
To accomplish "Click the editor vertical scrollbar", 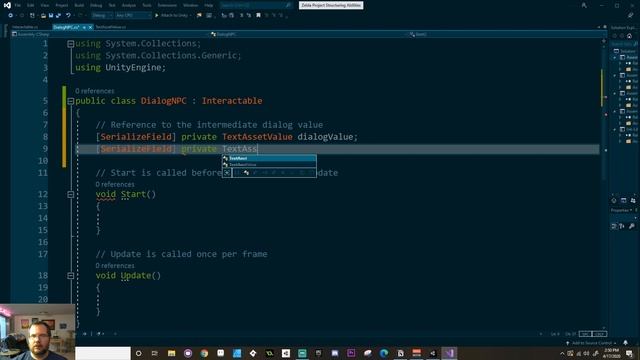I will click(x=603, y=184).
